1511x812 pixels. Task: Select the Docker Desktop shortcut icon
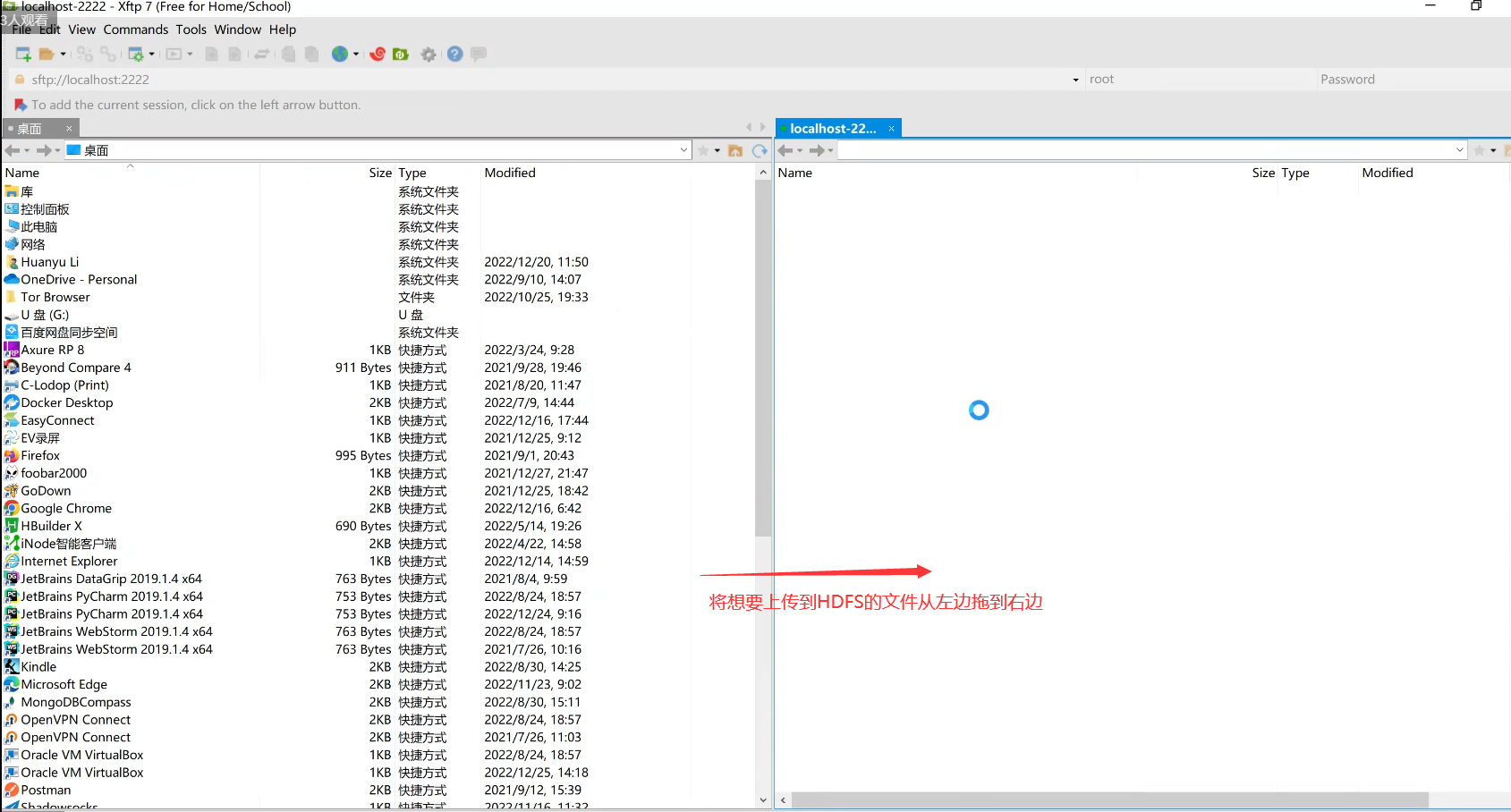coord(12,403)
